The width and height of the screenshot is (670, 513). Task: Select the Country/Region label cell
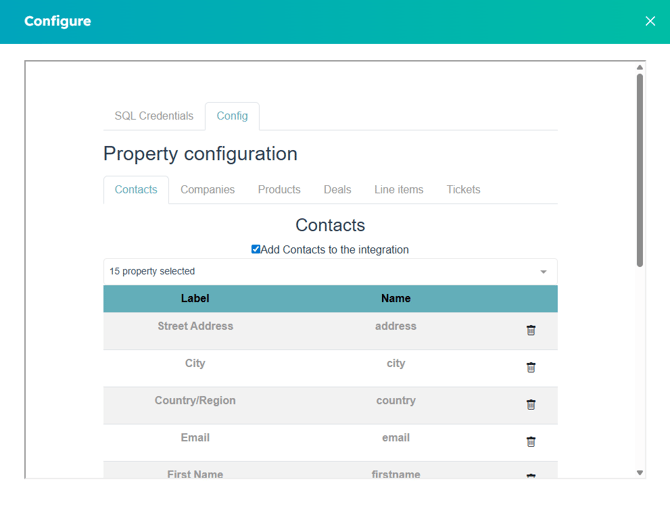(x=195, y=400)
